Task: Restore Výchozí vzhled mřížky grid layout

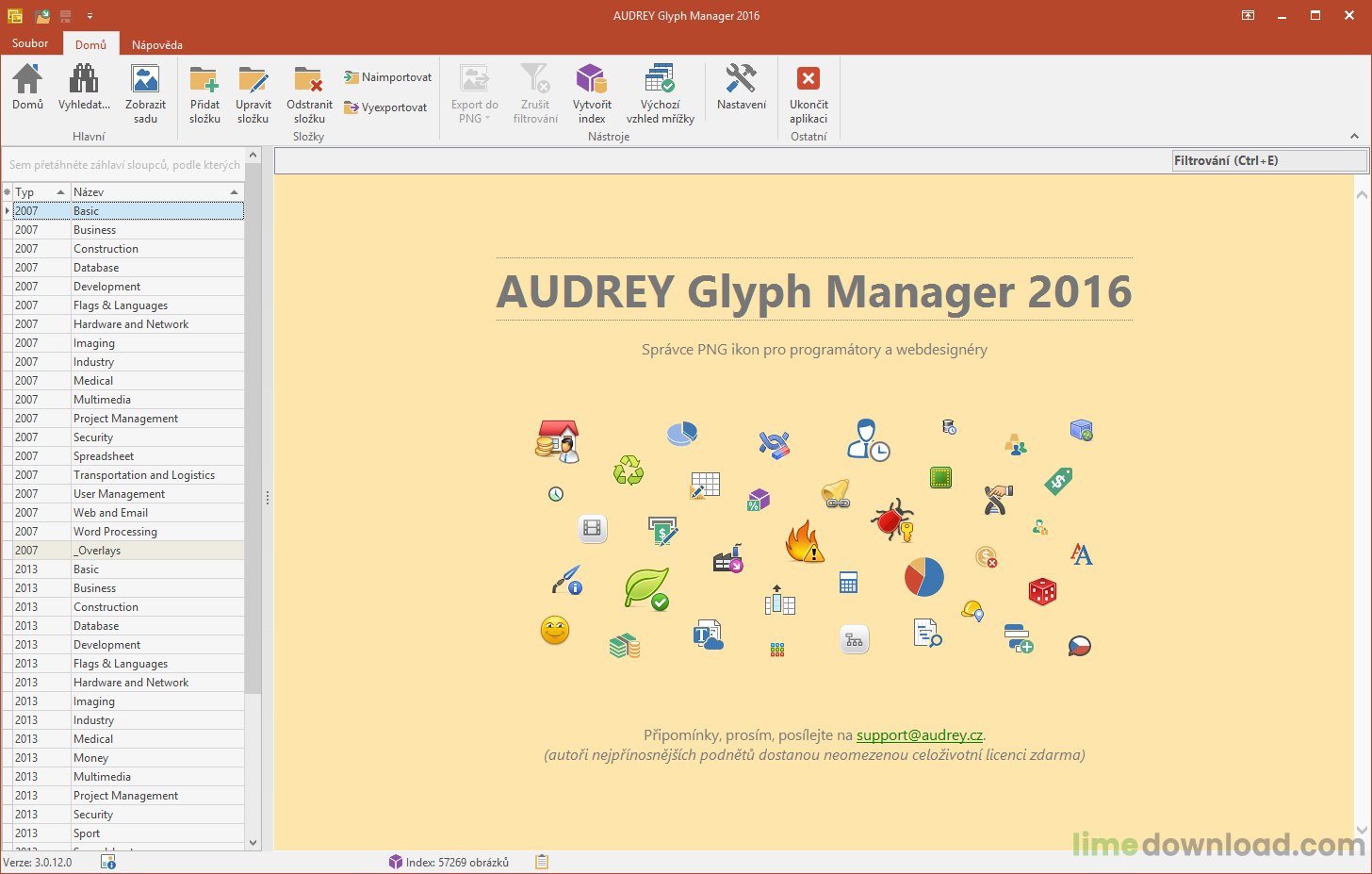Action: pyautogui.click(x=660, y=91)
